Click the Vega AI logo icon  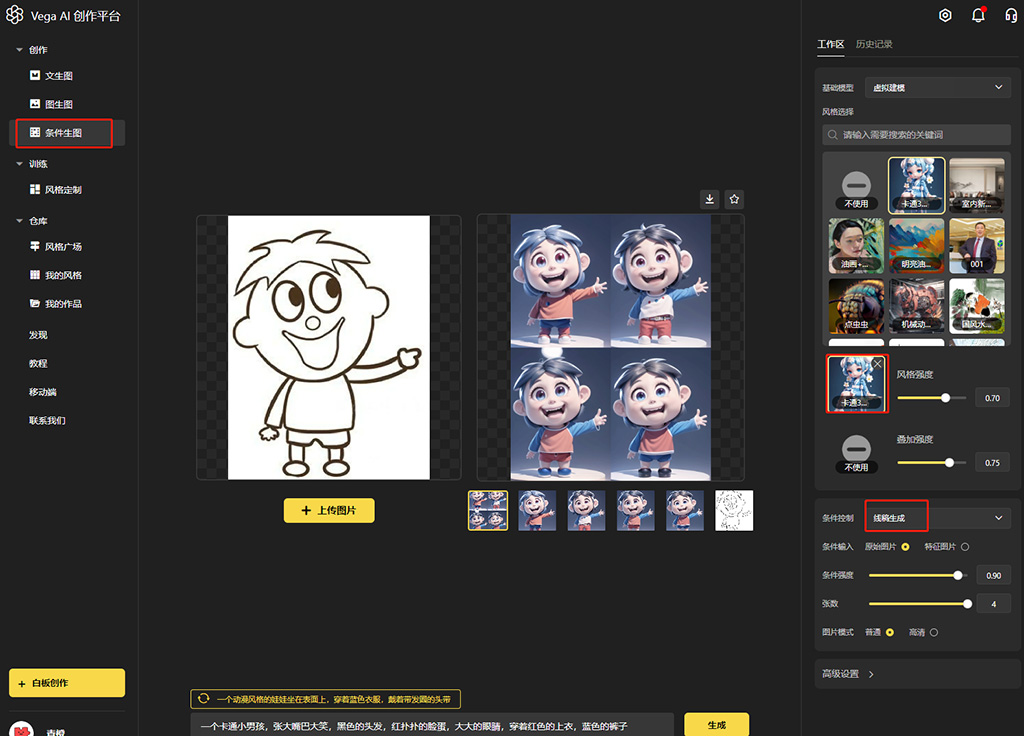coord(15,15)
